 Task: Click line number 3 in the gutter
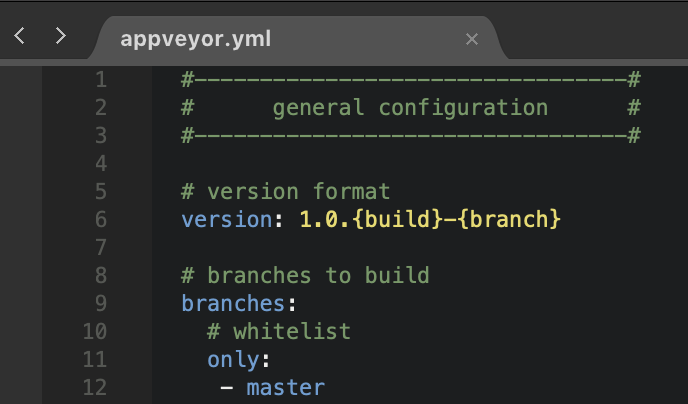[101, 136]
